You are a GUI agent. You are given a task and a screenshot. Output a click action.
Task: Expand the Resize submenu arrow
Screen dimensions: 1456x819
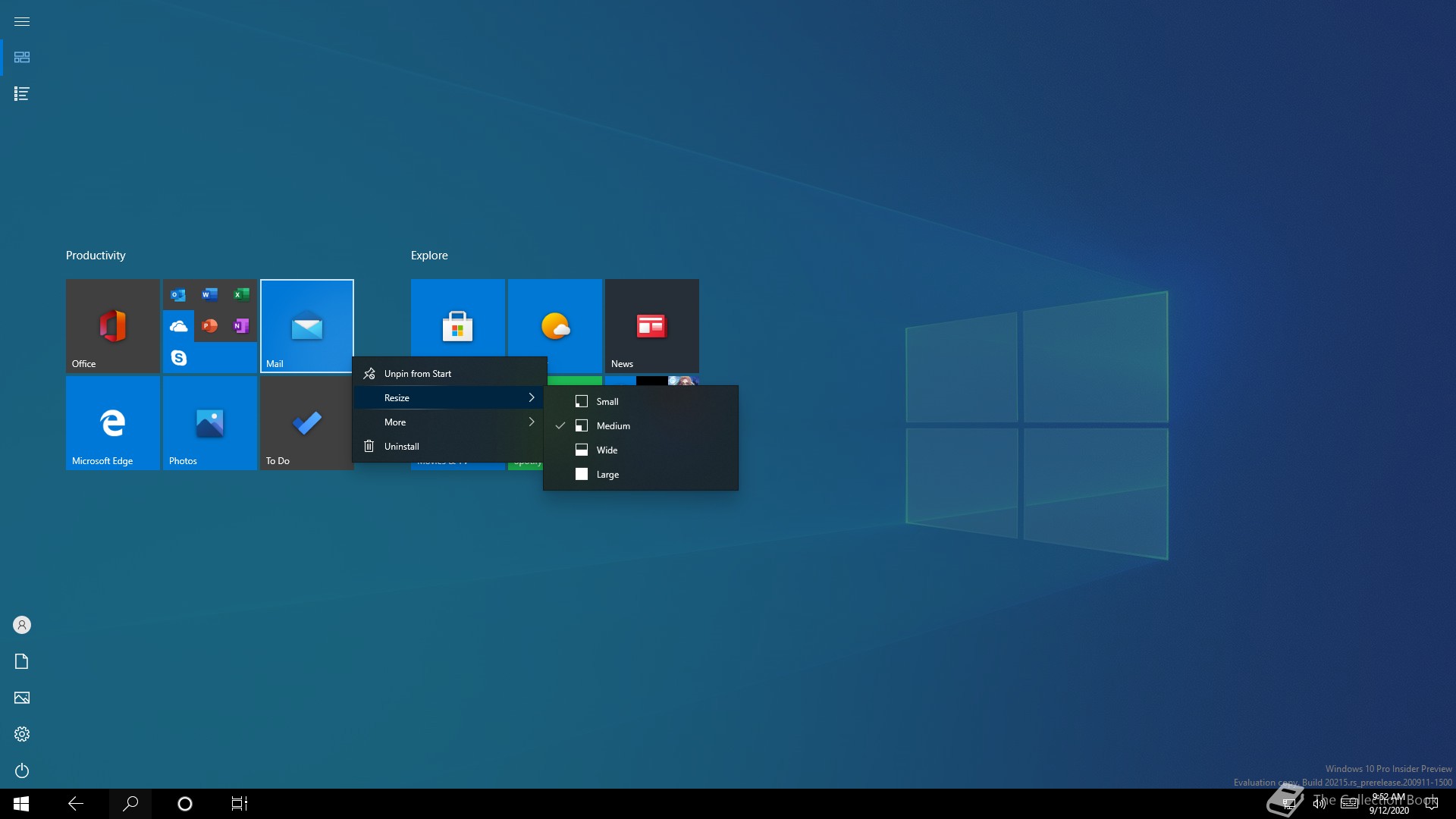(x=532, y=397)
